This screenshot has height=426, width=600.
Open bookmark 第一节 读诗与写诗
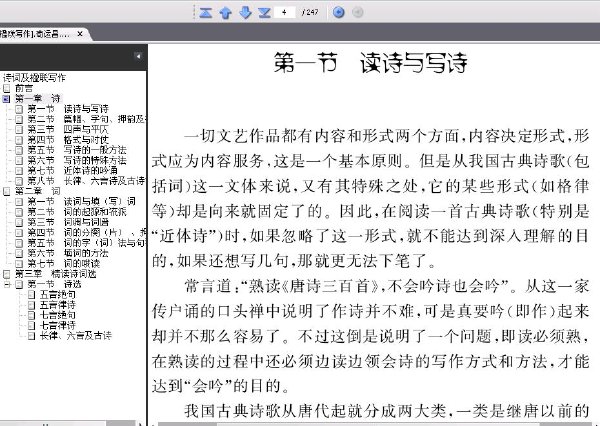[x=68, y=109]
